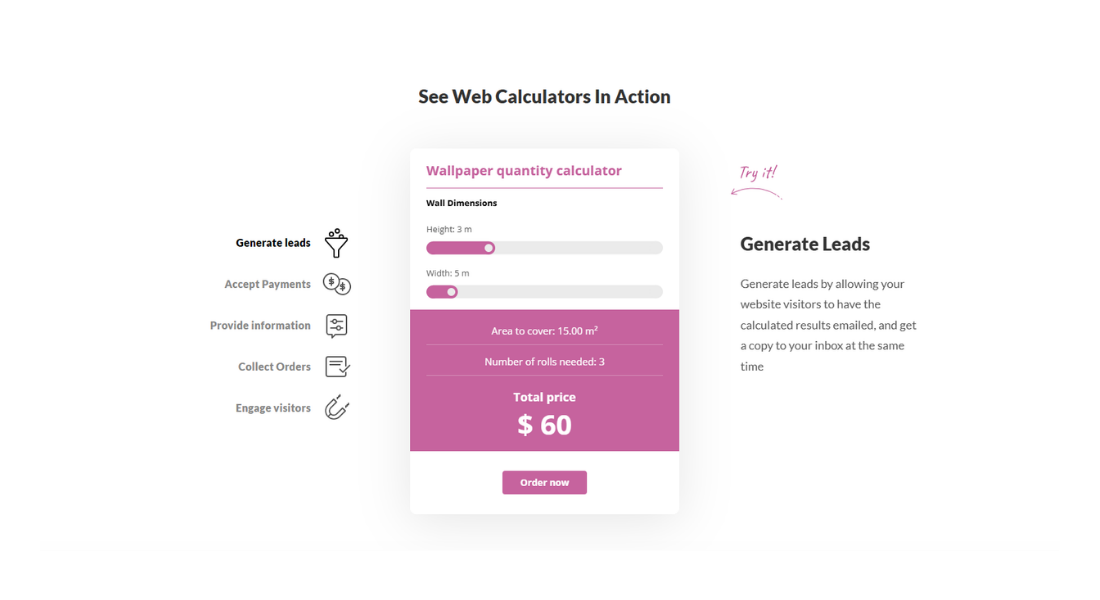
Task: Click the settings speech-bubble icon for Provide information
Action: [x=337, y=326]
